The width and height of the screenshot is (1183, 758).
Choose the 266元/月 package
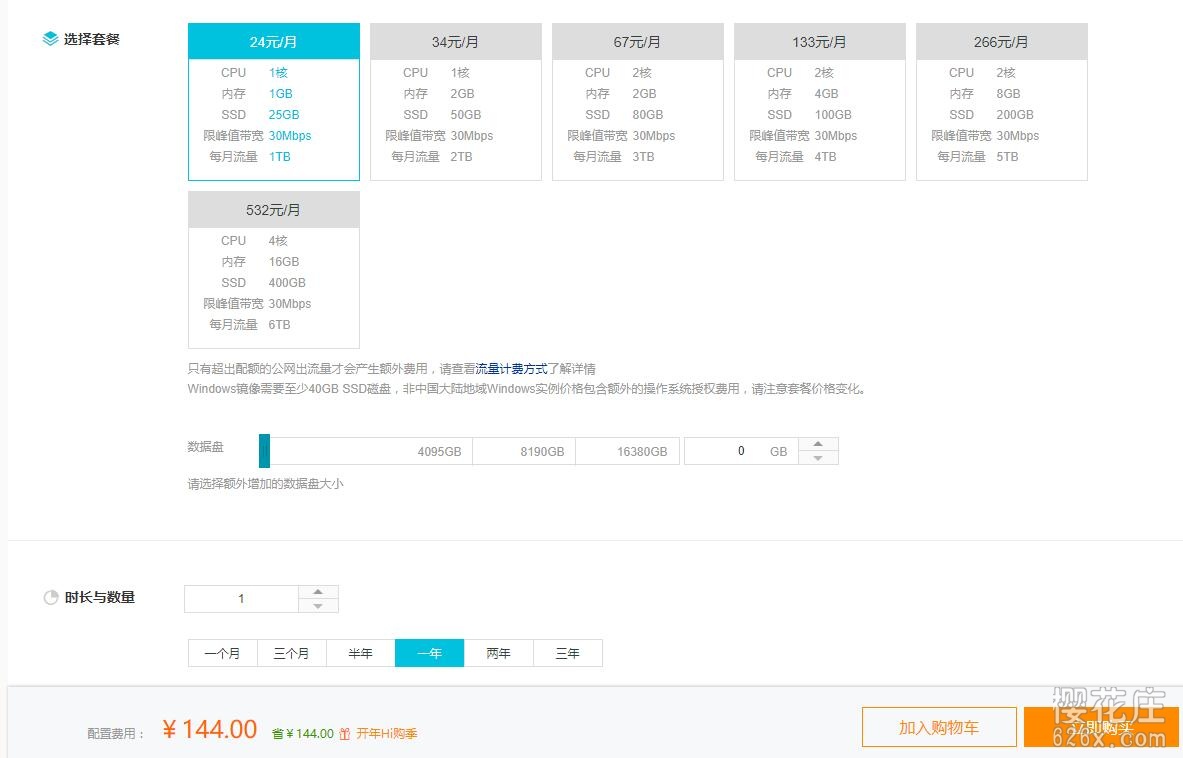click(x=1001, y=102)
